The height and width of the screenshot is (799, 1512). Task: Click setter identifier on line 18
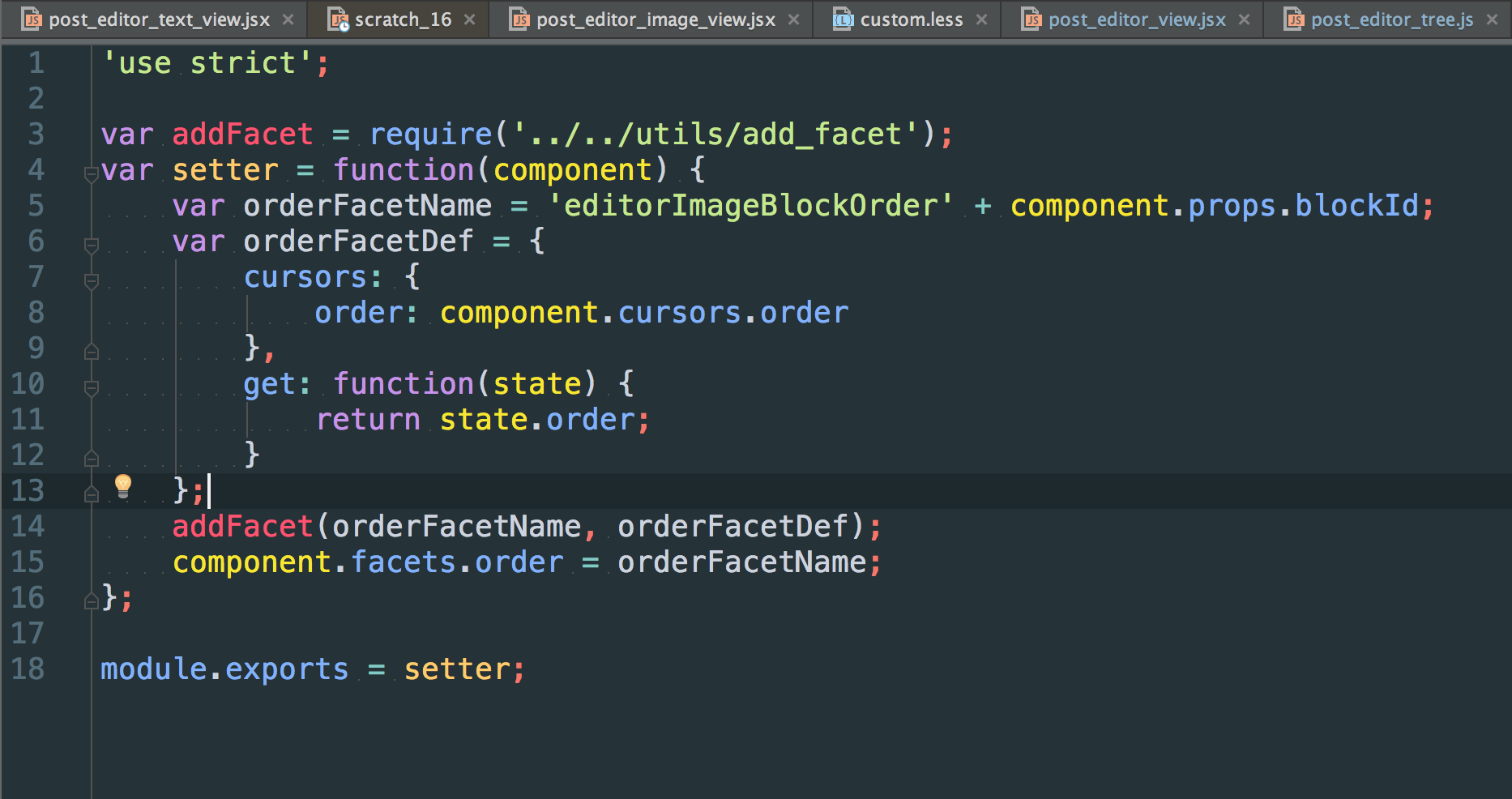457,669
